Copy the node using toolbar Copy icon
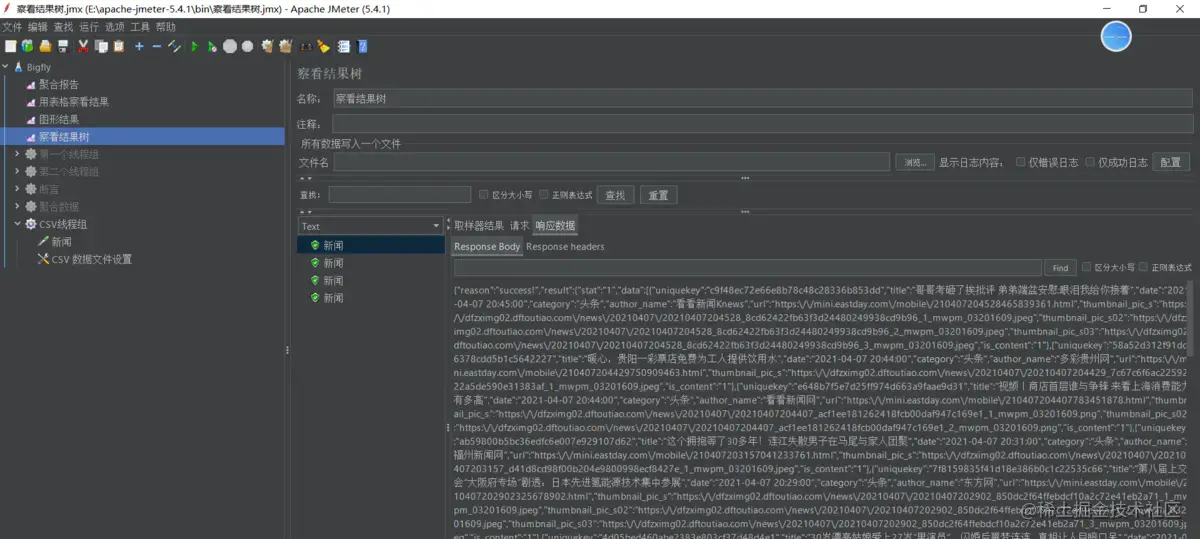Image resolution: width=1200 pixels, height=539 pixels. coord(101,46)
